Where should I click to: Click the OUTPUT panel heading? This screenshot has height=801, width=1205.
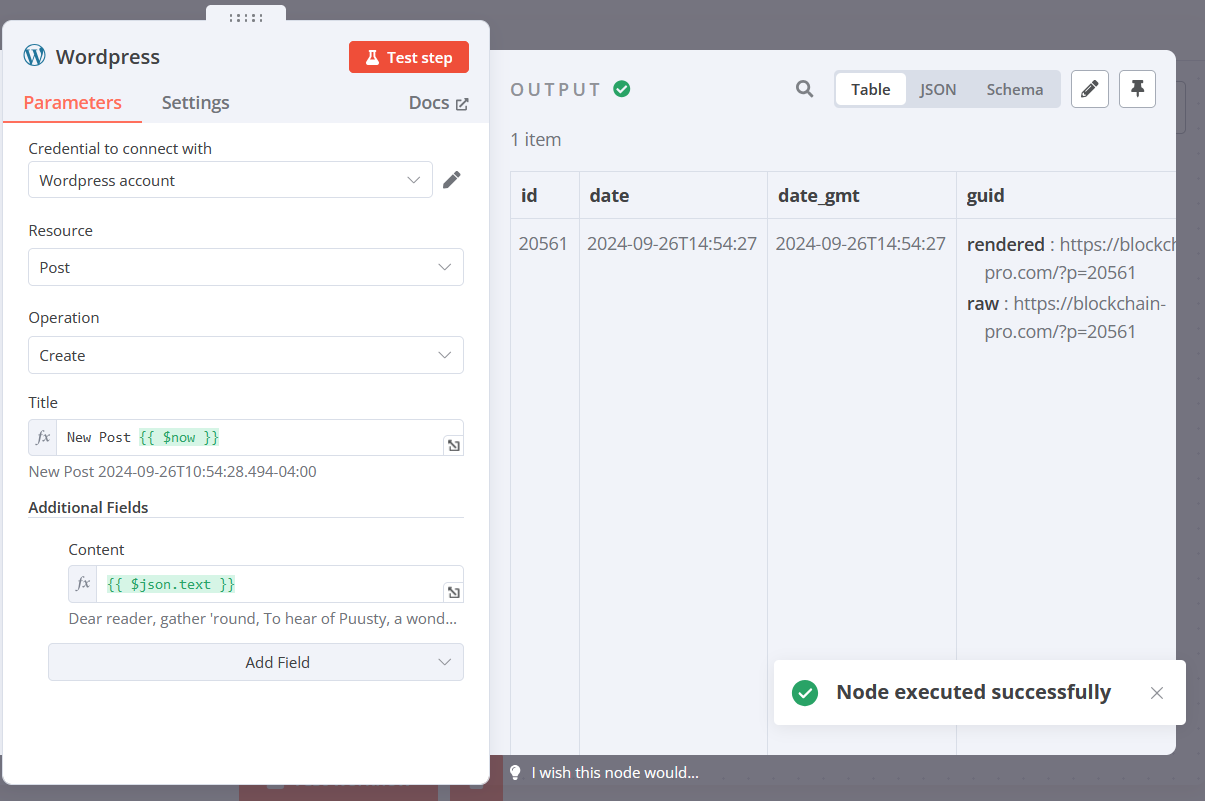point(556,89)
